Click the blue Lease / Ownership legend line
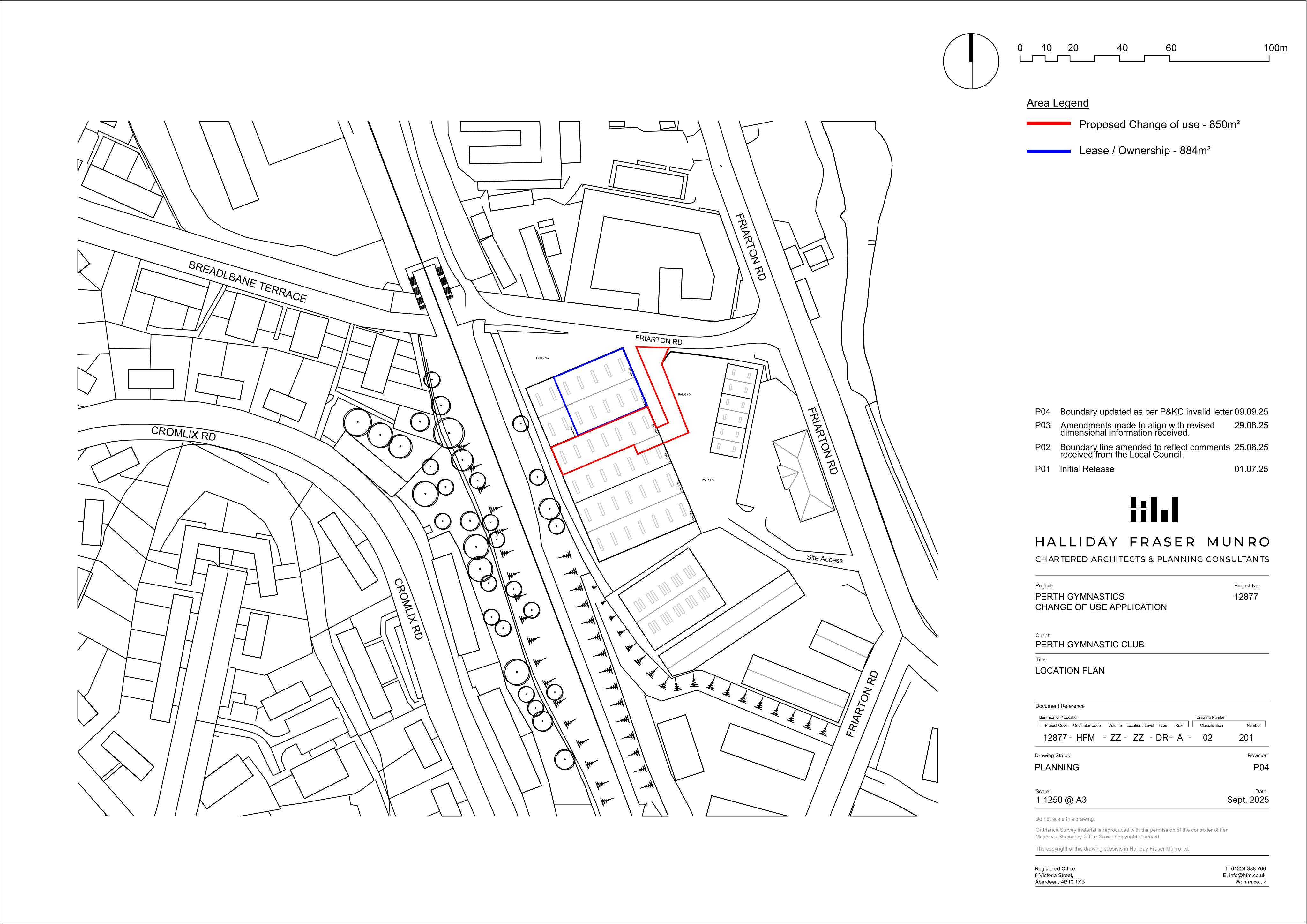1307x924 pixels. pyautogui.click(x=1049, y=151)
